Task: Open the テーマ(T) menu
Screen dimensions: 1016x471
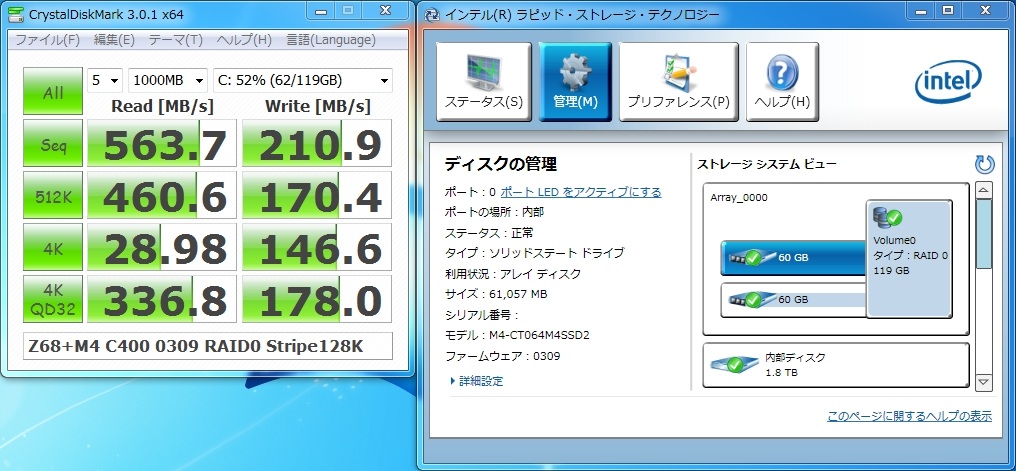Action: (176, 40)
